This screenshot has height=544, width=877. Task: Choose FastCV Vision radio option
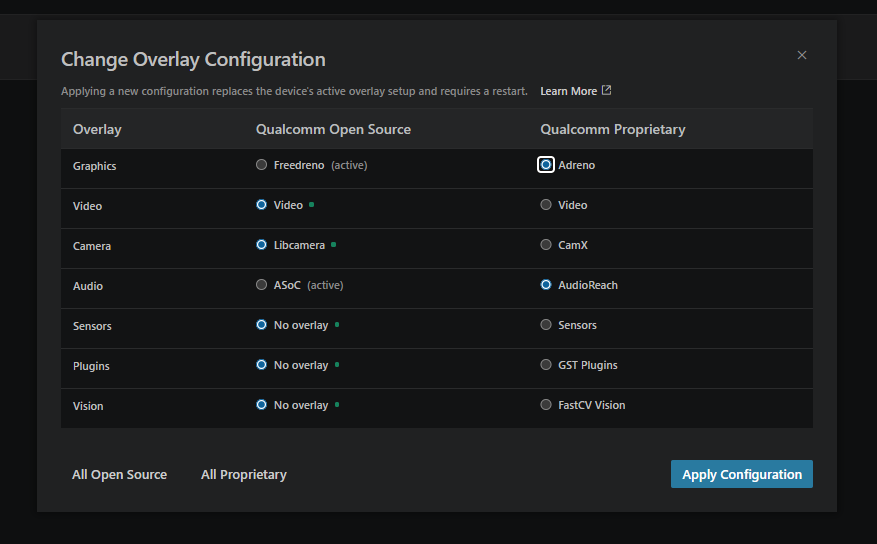pos(546,405)
